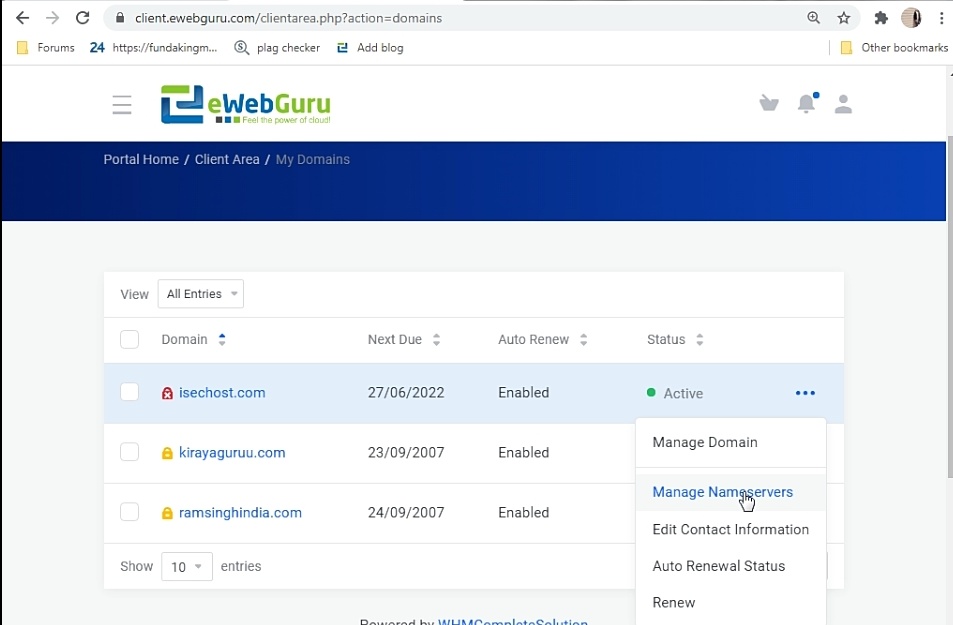Click the Active status of isechost.com
The height and width of the screenshot is (625, 953).
(x=675, y=393)
